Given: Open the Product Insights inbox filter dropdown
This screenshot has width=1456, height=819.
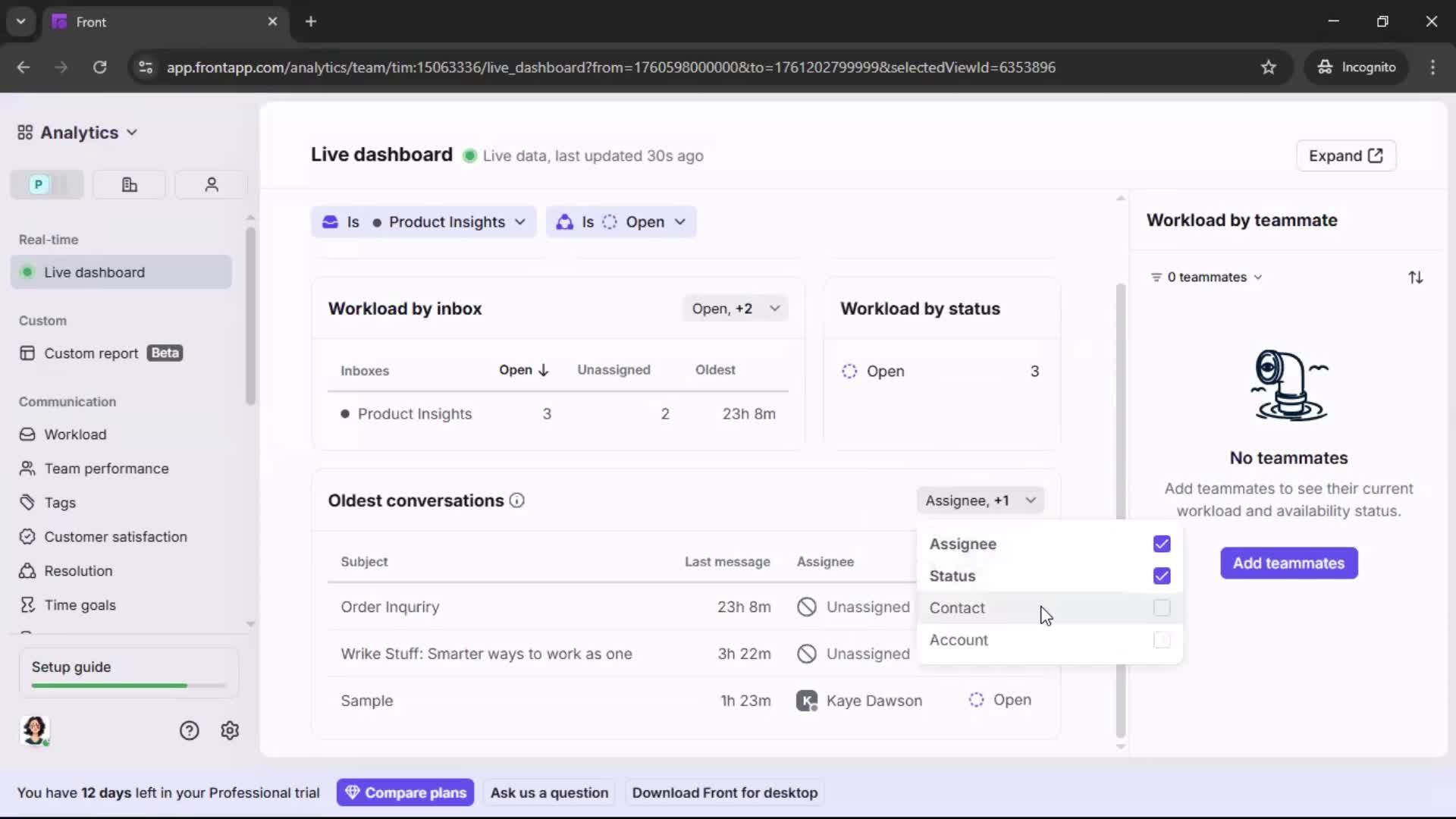Looking at the screenshot, I should pyautogui.click(x=520, y=222).
